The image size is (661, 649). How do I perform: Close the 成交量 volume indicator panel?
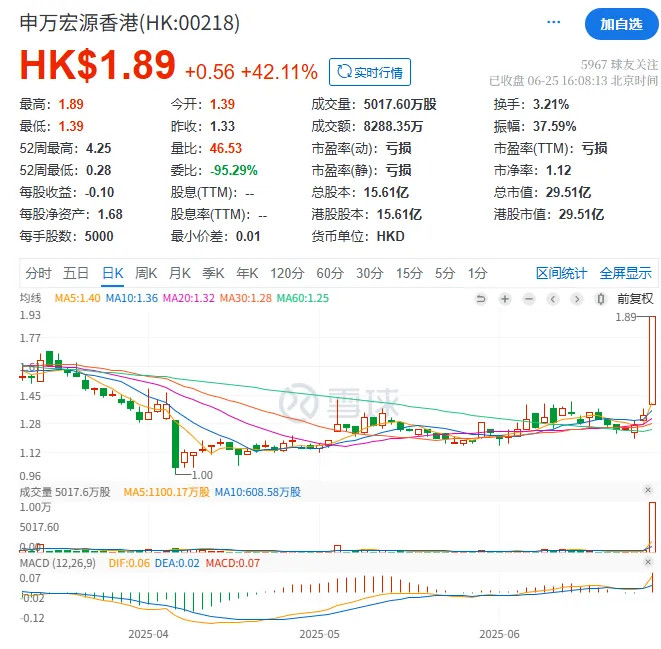click(x=648, y=490)
